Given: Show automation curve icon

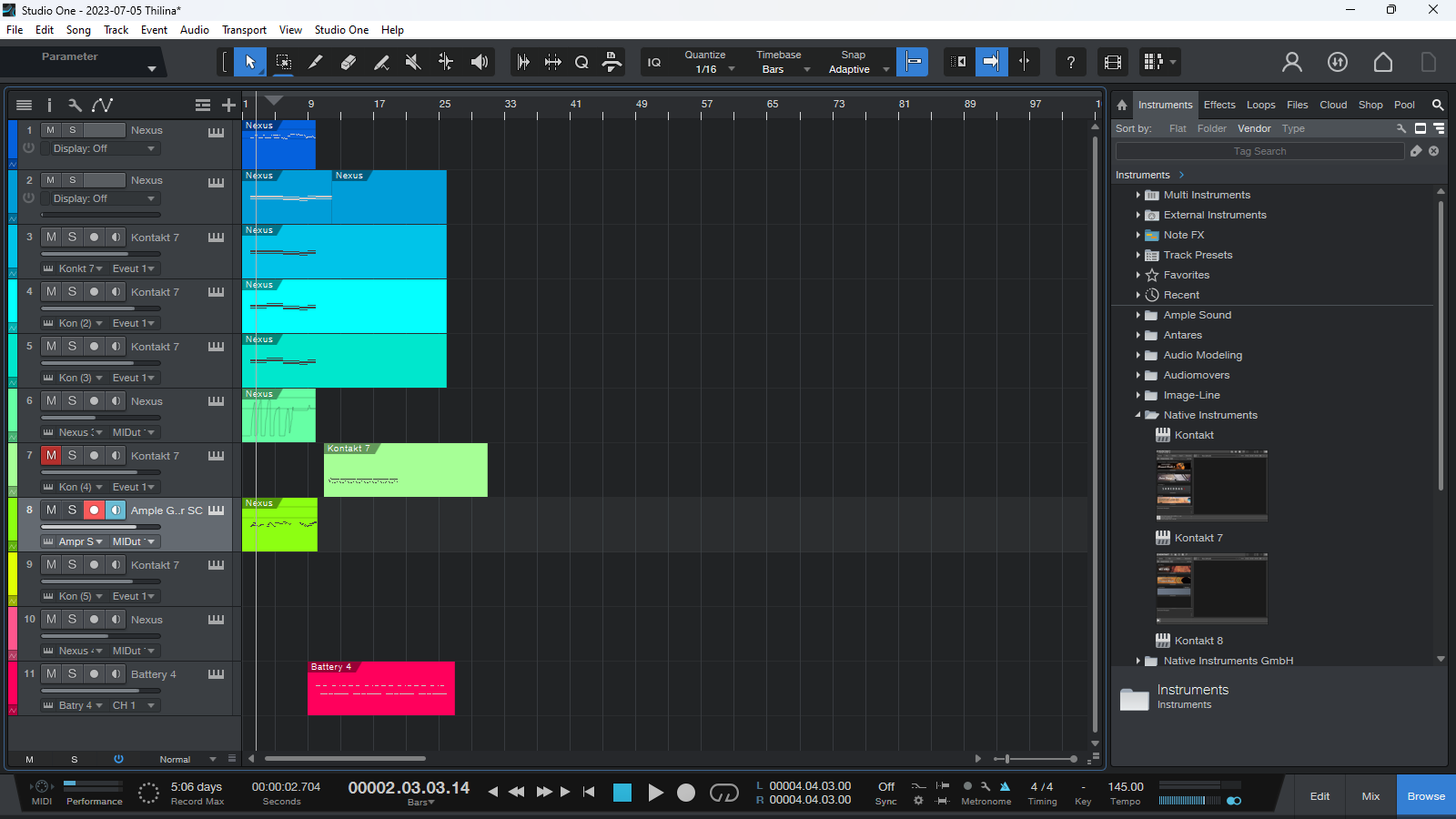Looking at the screenshot, I should 103,105.
